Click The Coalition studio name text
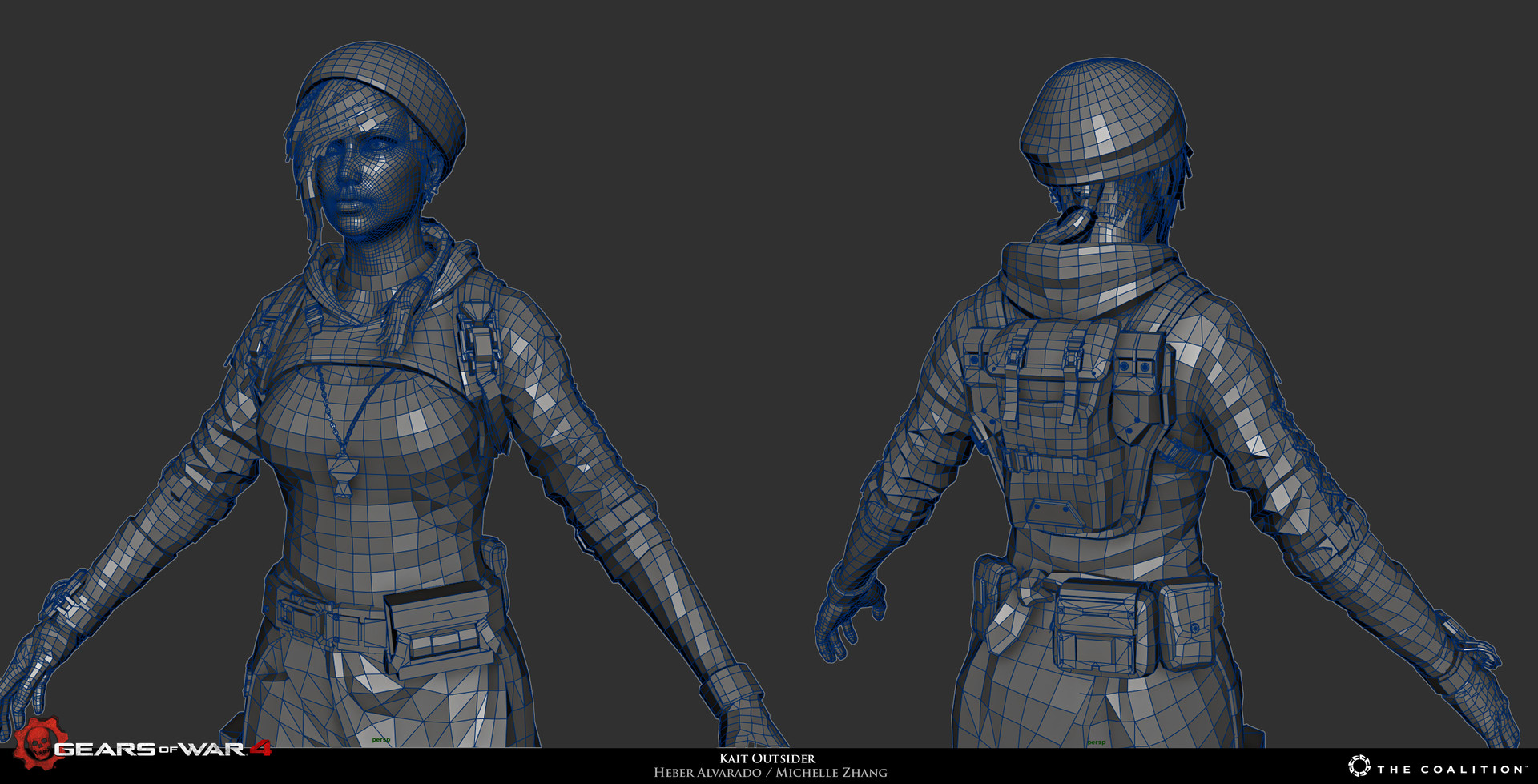 (1451, 769)
